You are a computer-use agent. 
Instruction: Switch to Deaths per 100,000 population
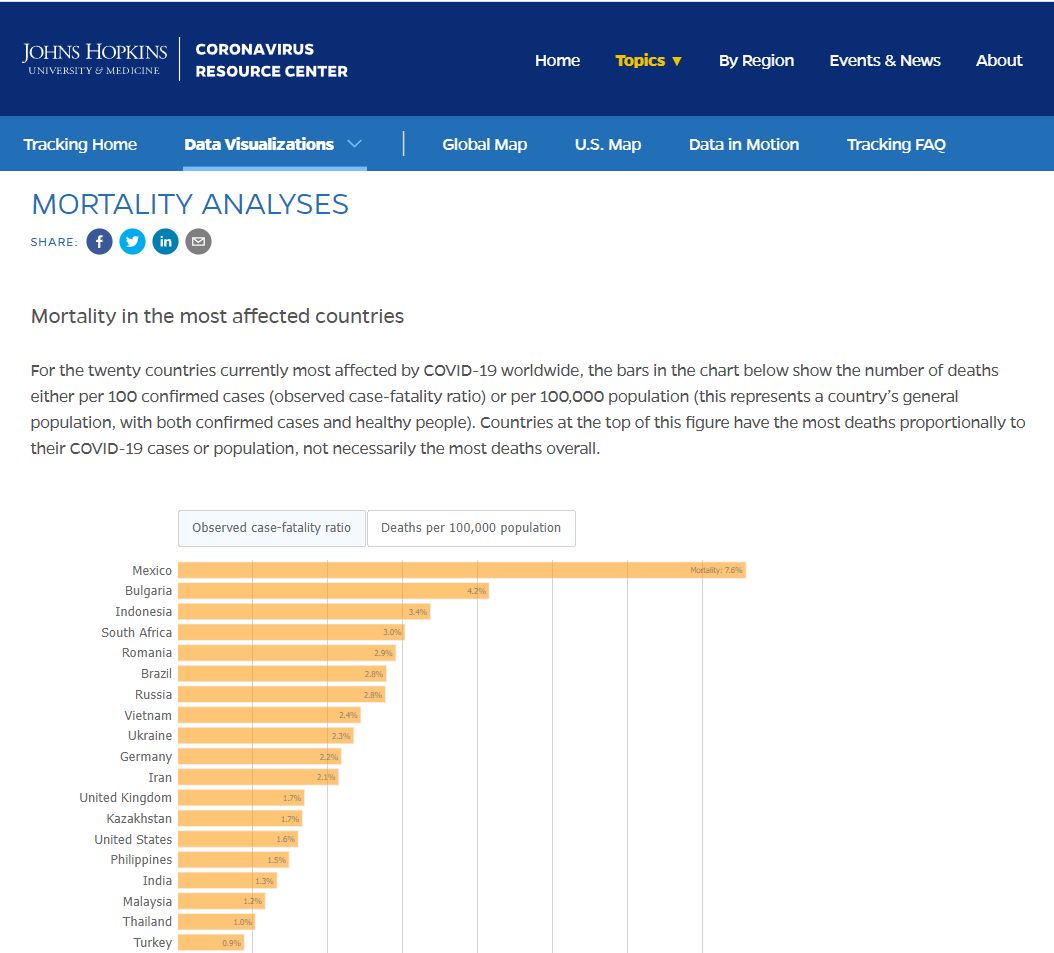tap(471, 528)
